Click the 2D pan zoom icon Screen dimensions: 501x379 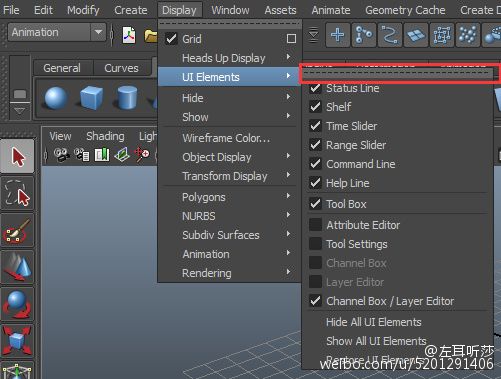(142, 155)
